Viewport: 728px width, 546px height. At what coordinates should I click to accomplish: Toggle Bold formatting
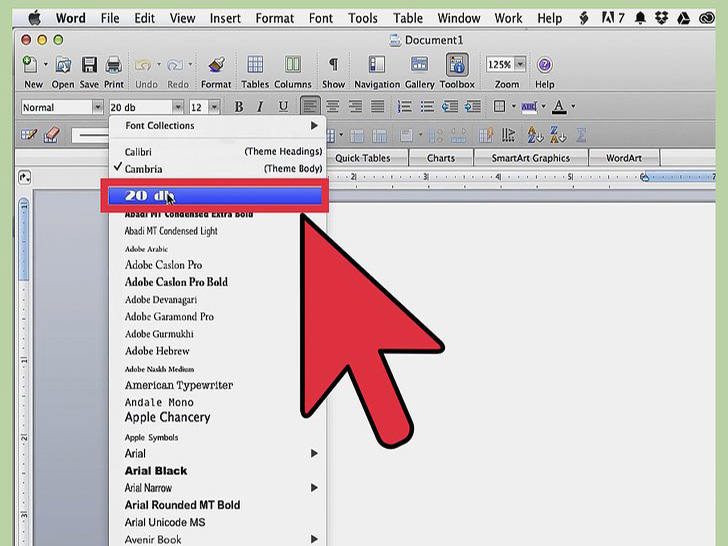click(239, 107)
